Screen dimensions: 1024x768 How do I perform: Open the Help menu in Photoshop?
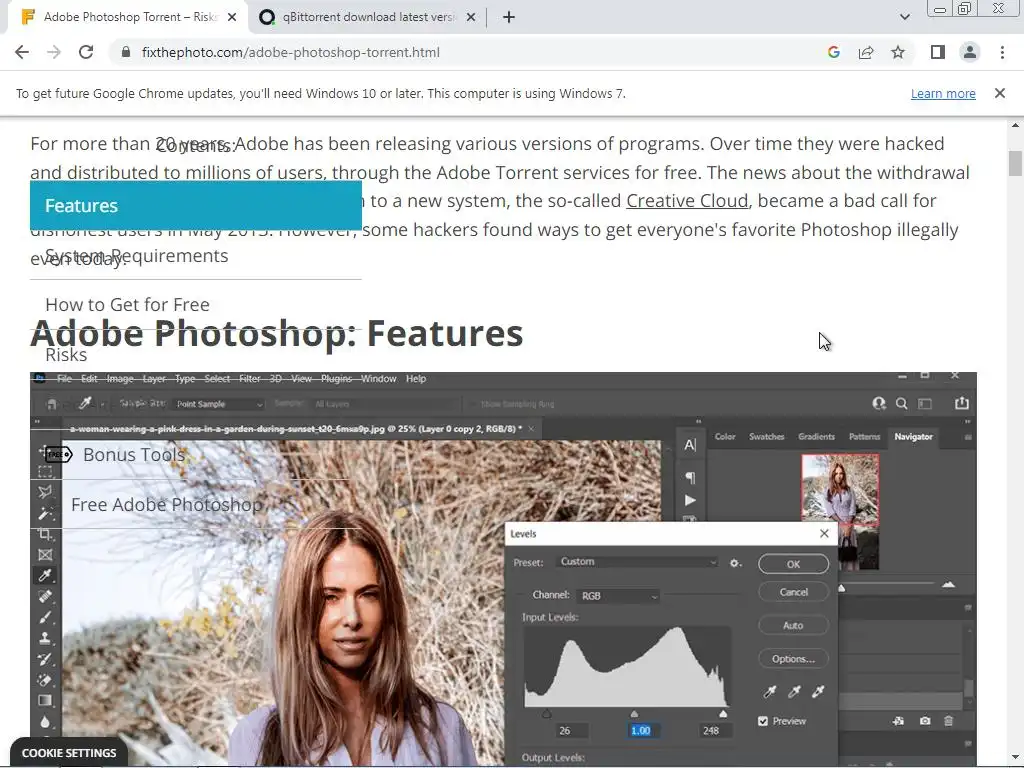click(x=416, y=379)
